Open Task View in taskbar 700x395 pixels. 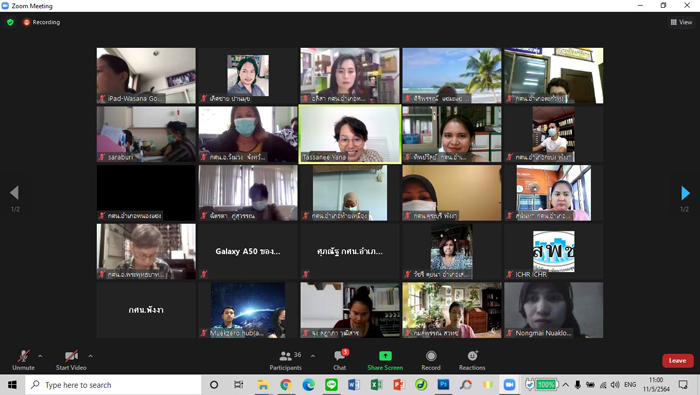pyautogui.click(x=239, y=385)
